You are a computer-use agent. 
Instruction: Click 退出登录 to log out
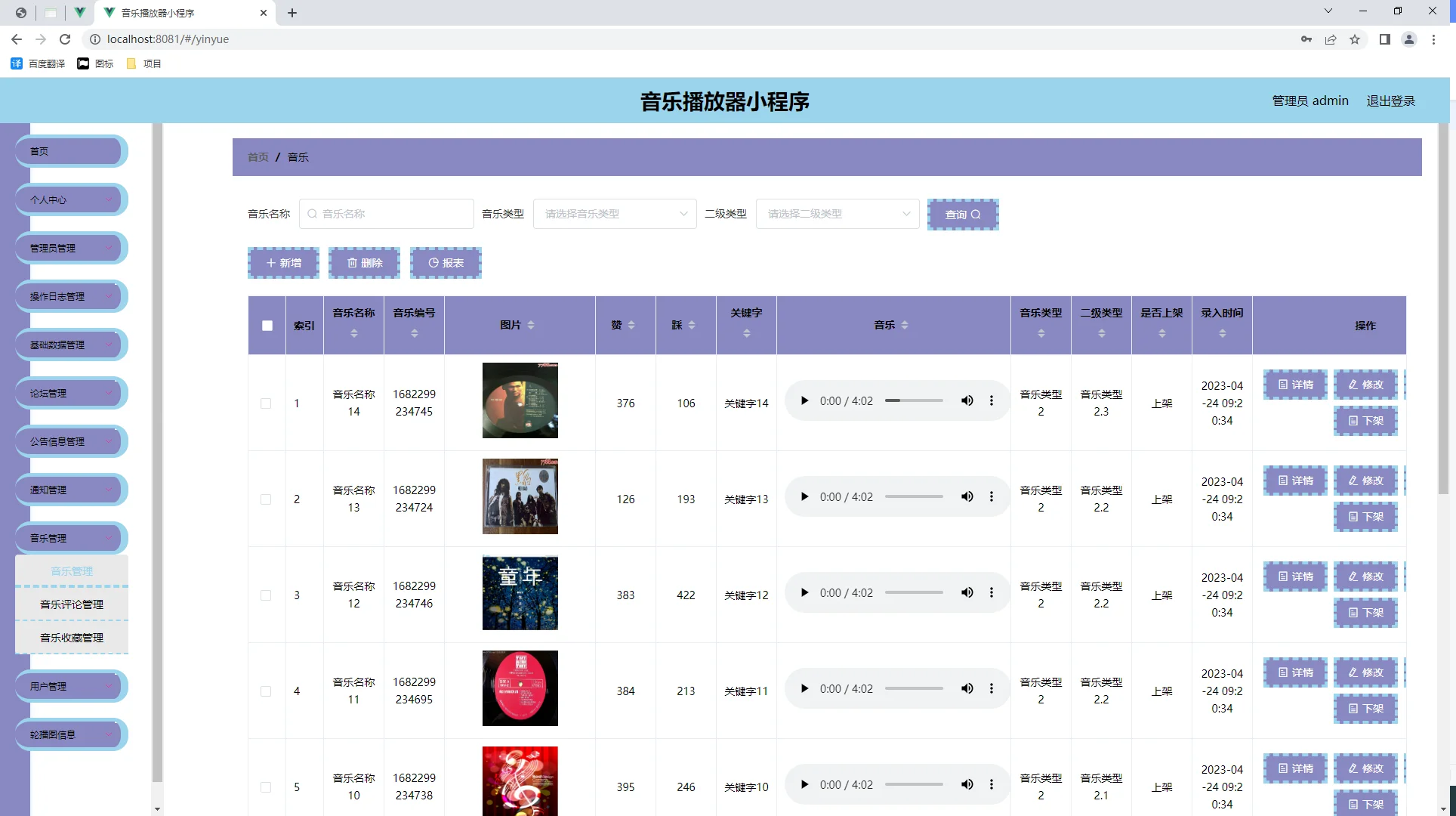(x=1390, y=100)
